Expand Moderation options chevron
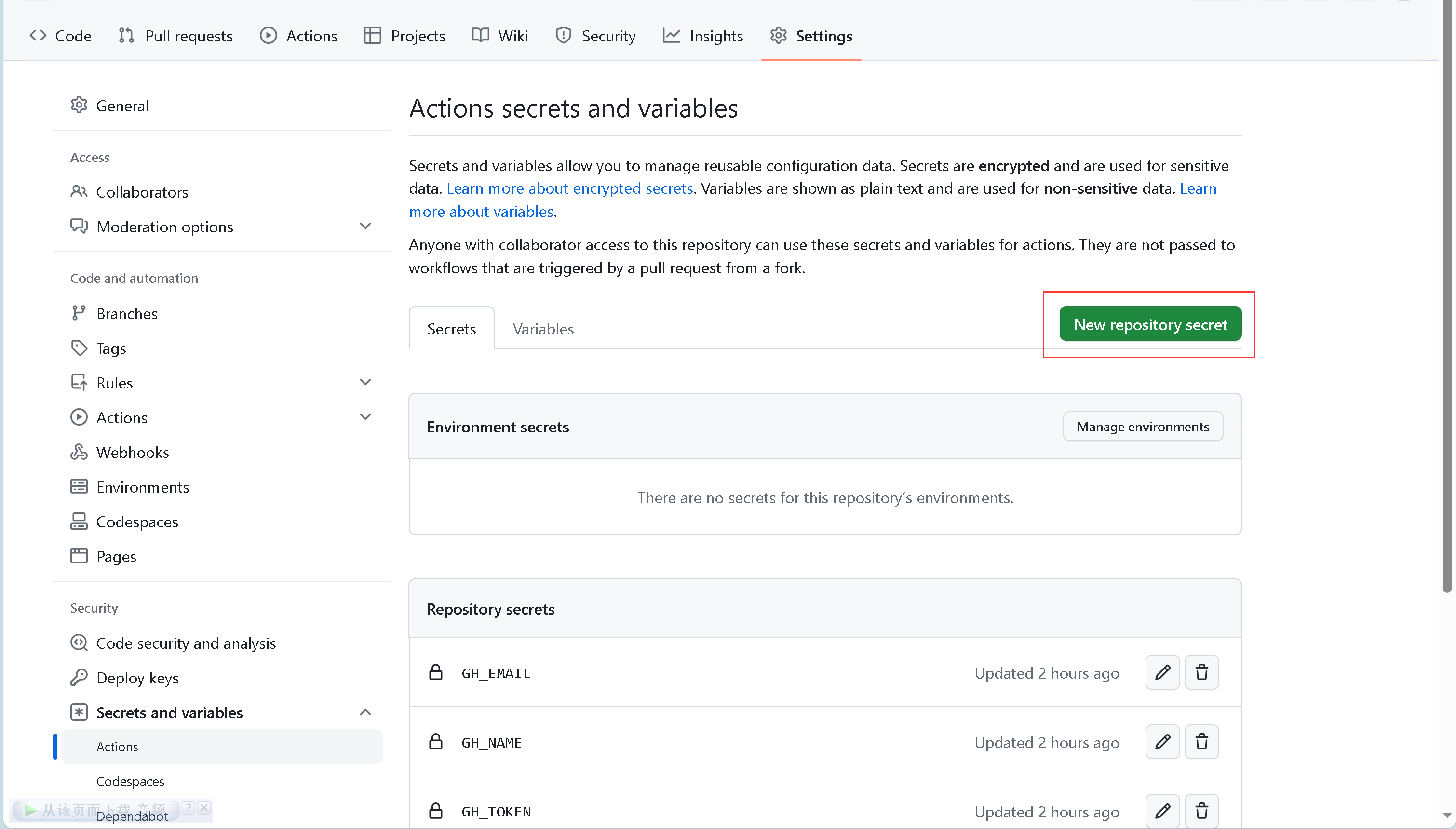This screenshot has height=829, width=1456. point(365,226)
